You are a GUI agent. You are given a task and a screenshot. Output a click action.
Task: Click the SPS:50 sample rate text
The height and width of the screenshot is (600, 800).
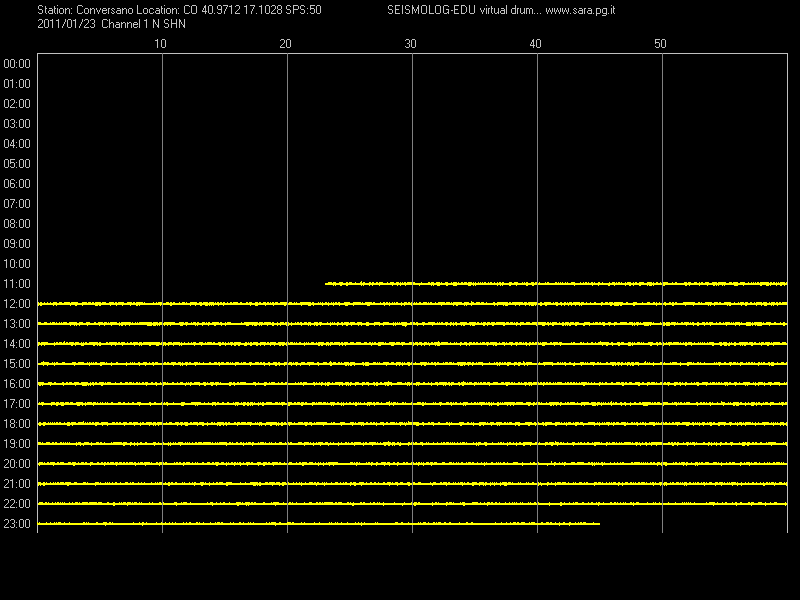pyautogui.click(x=304, y=10)
